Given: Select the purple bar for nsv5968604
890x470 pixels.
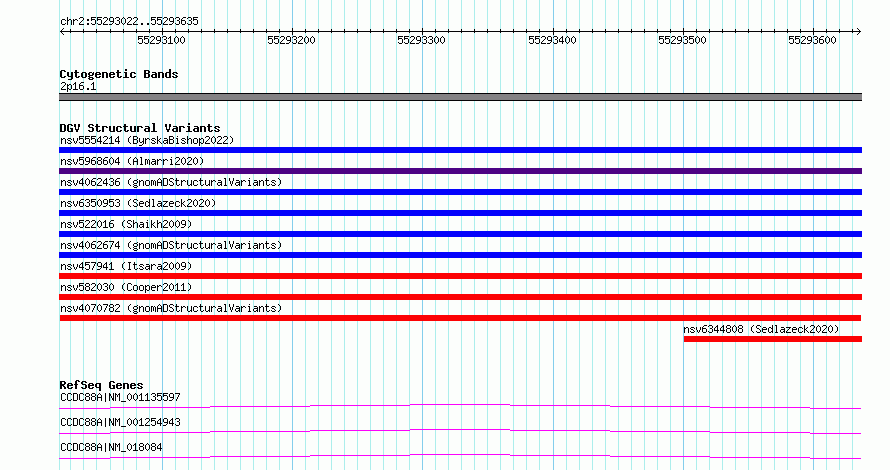Looking at the screenshot, I should tap(460, 171).
